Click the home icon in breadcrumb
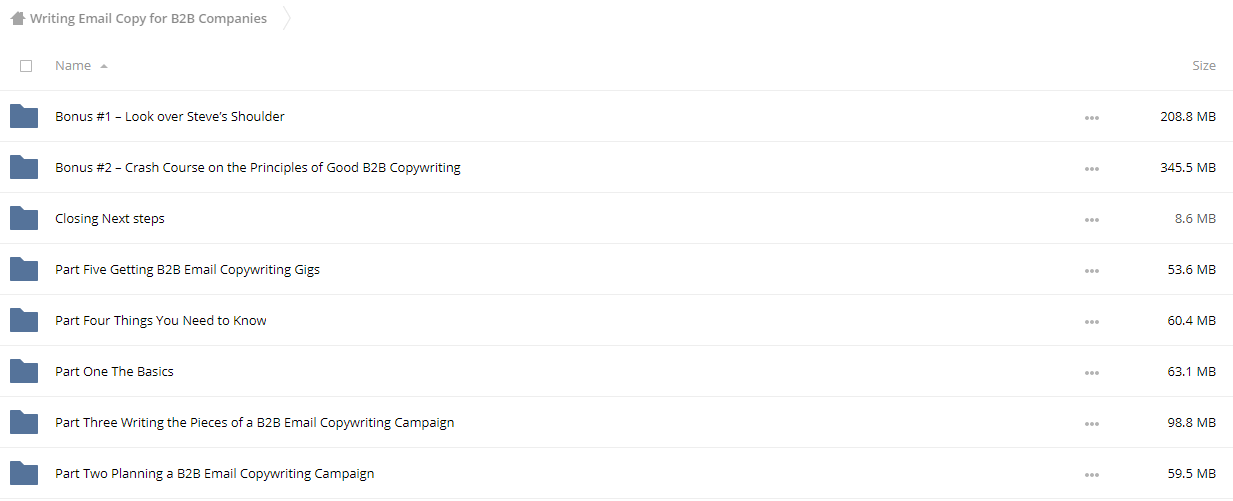 click(18, 18)
